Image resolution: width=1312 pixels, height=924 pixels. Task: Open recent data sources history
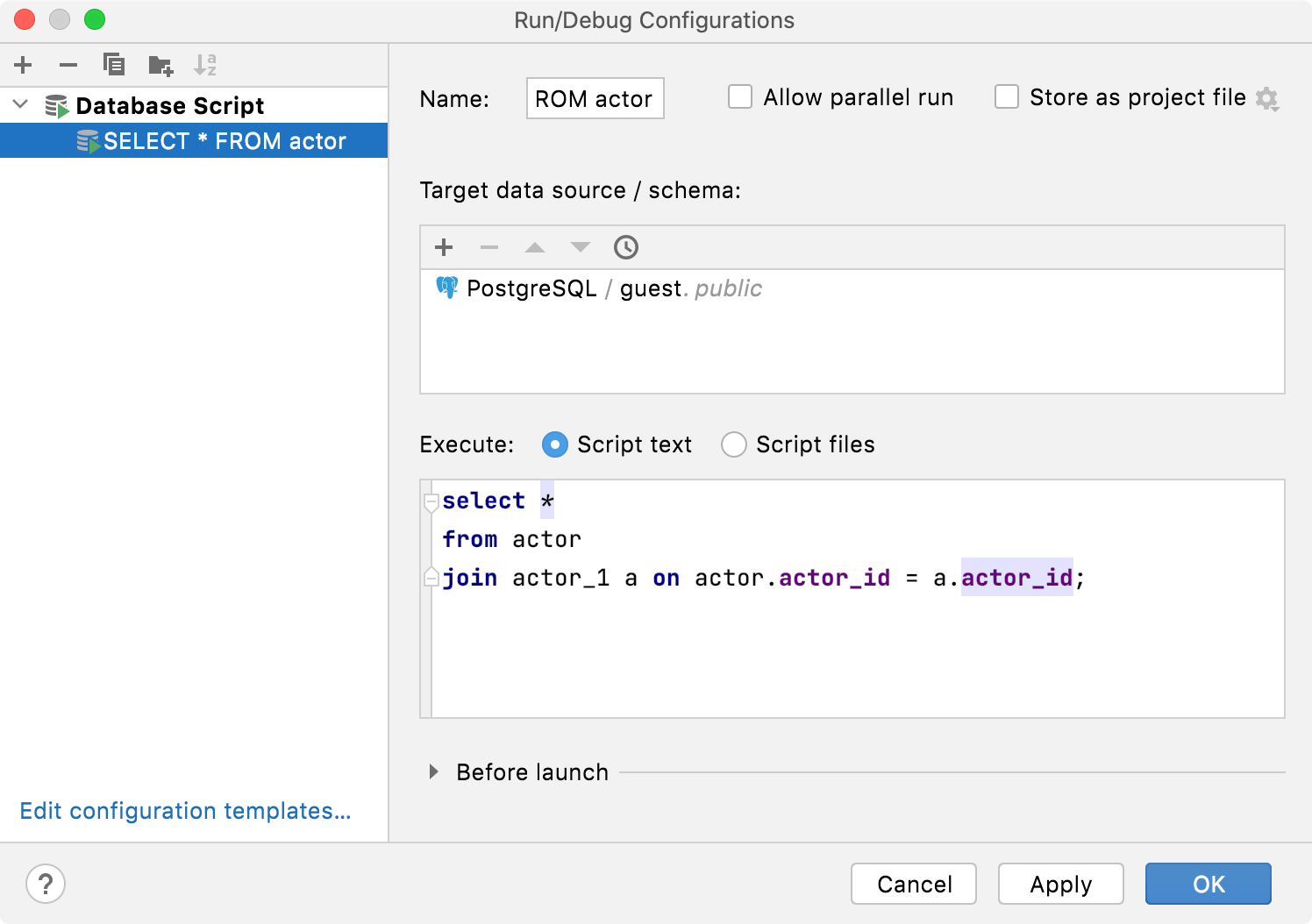pyautogui.click(x=626, y=247)
